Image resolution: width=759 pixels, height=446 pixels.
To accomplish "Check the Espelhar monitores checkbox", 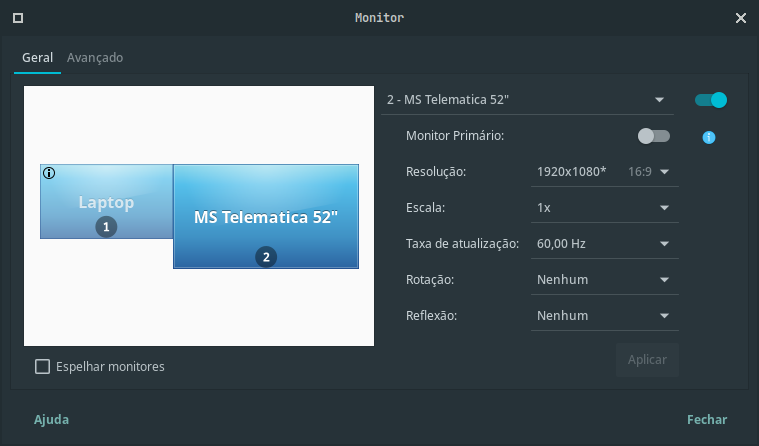I will click(42, 367).
